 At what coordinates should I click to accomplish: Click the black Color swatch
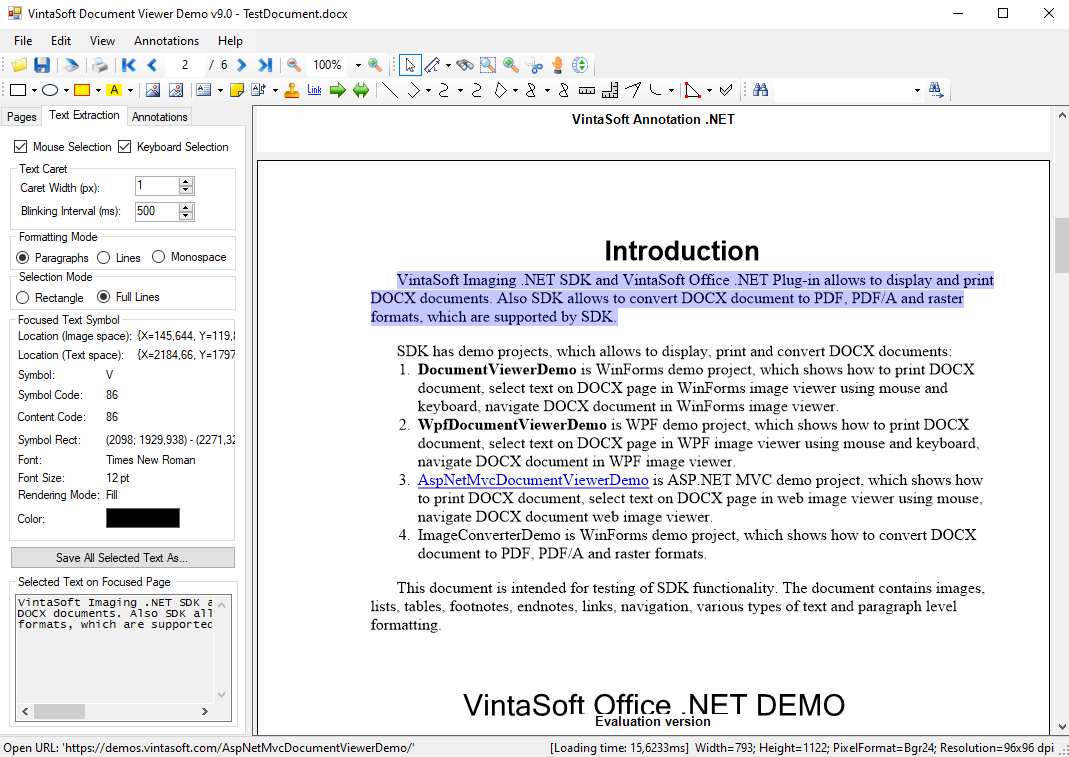coord(143,518)
